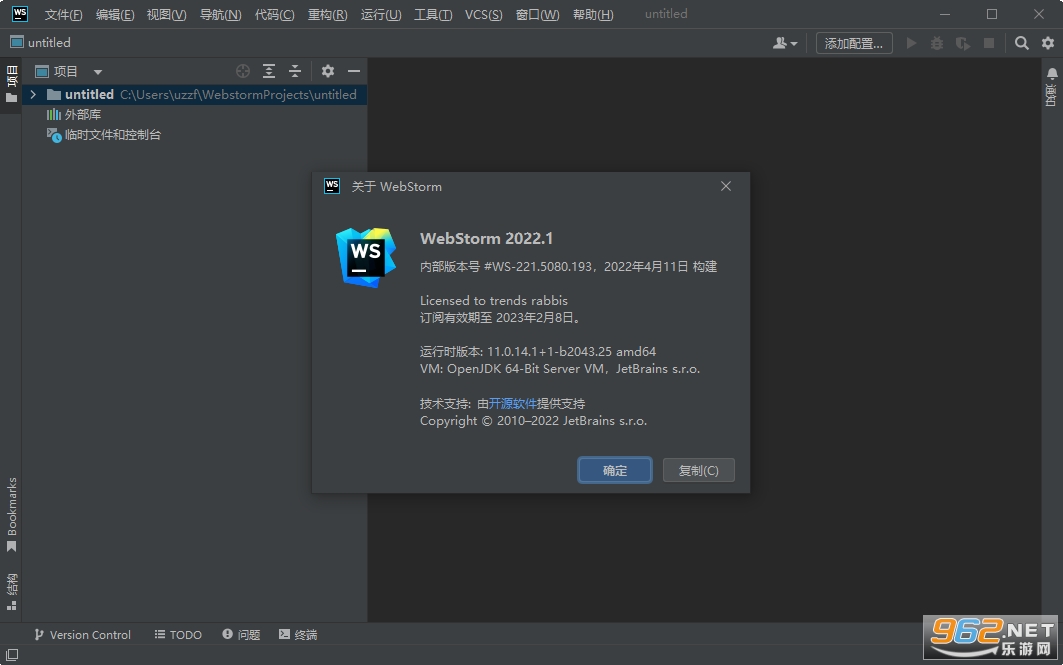Viewport: 1063px width, 665px height.
Task: Open the Version Control tool window
Action: [x=82, y=634]
